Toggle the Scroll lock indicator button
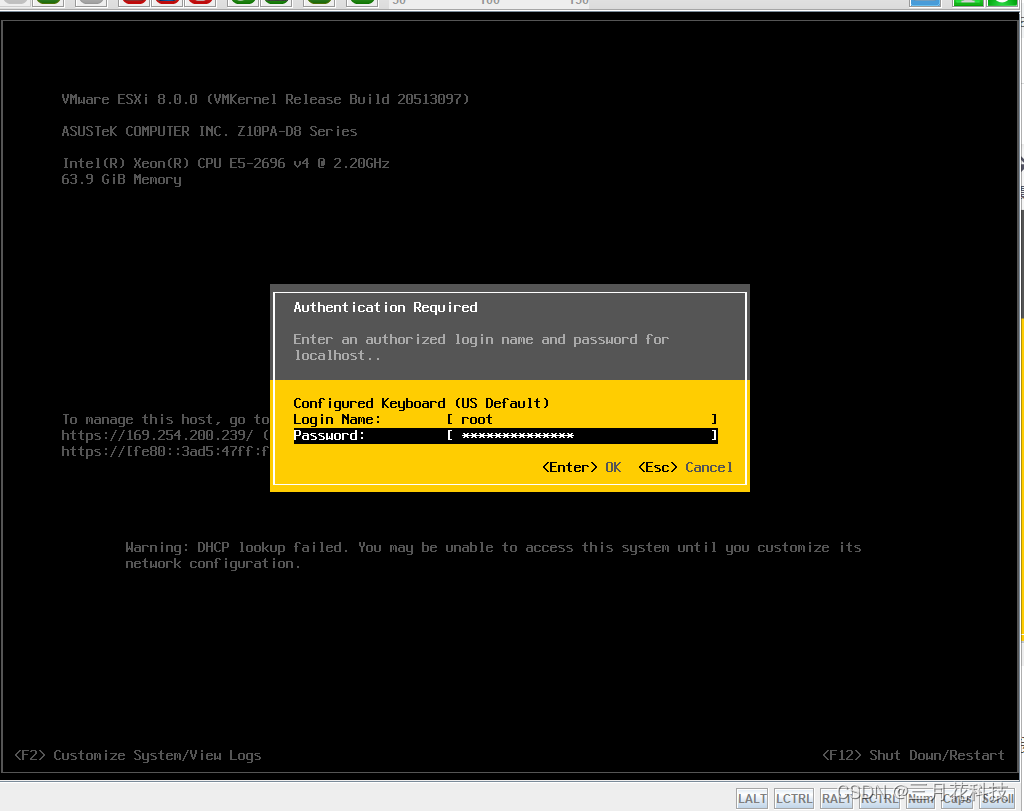This screenshot has height=811, width=1024. click(x=997, y=799)
